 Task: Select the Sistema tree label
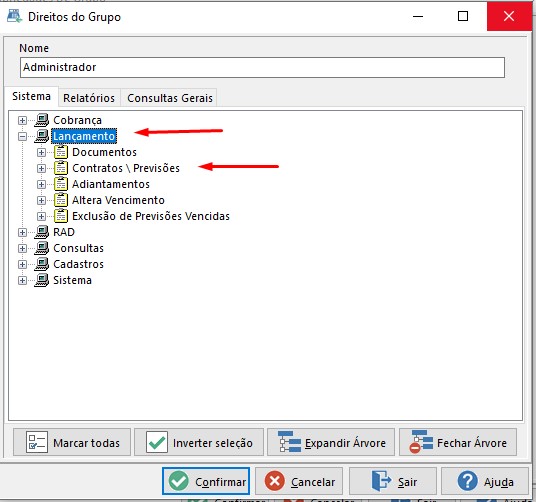point(72,280)
